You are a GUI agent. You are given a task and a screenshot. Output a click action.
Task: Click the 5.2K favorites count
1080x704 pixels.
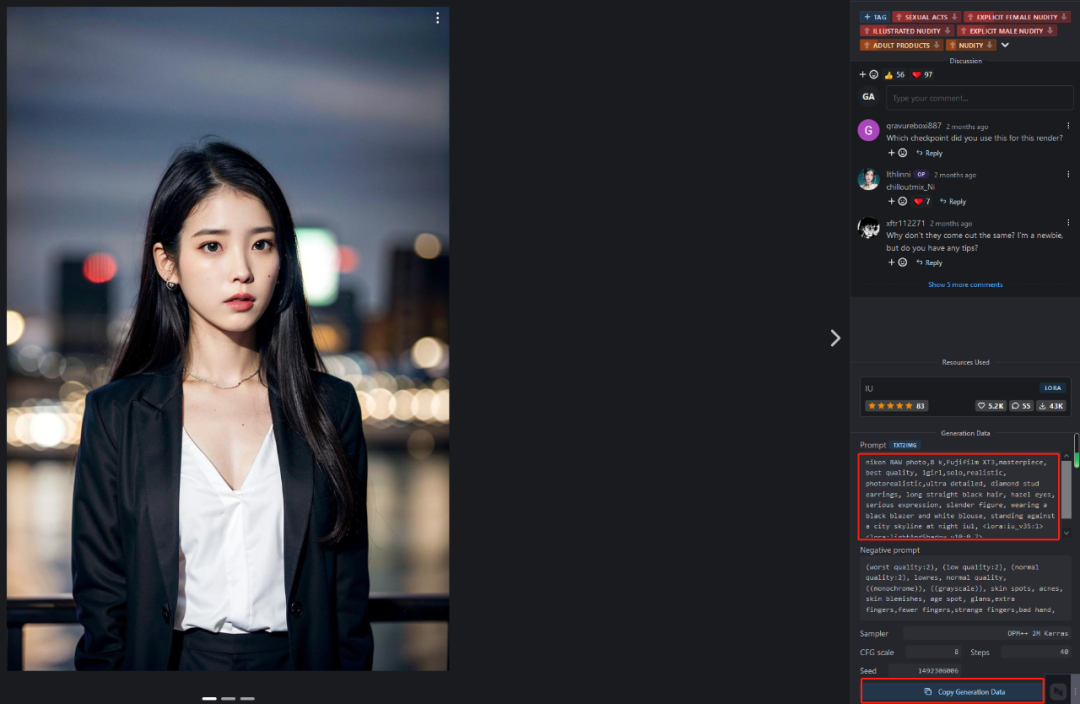click(x=990, y=406)
